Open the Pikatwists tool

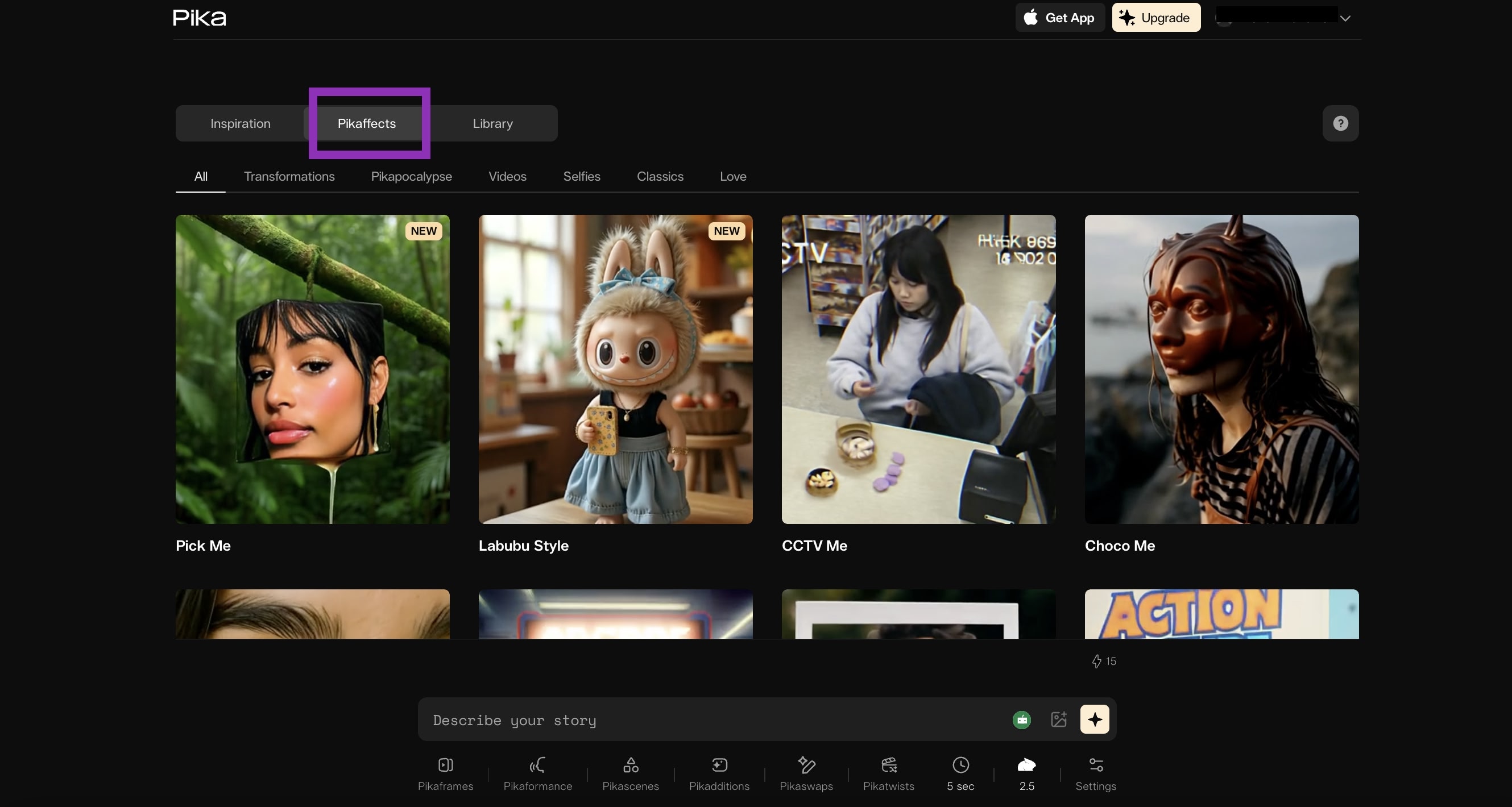(889, 774)
